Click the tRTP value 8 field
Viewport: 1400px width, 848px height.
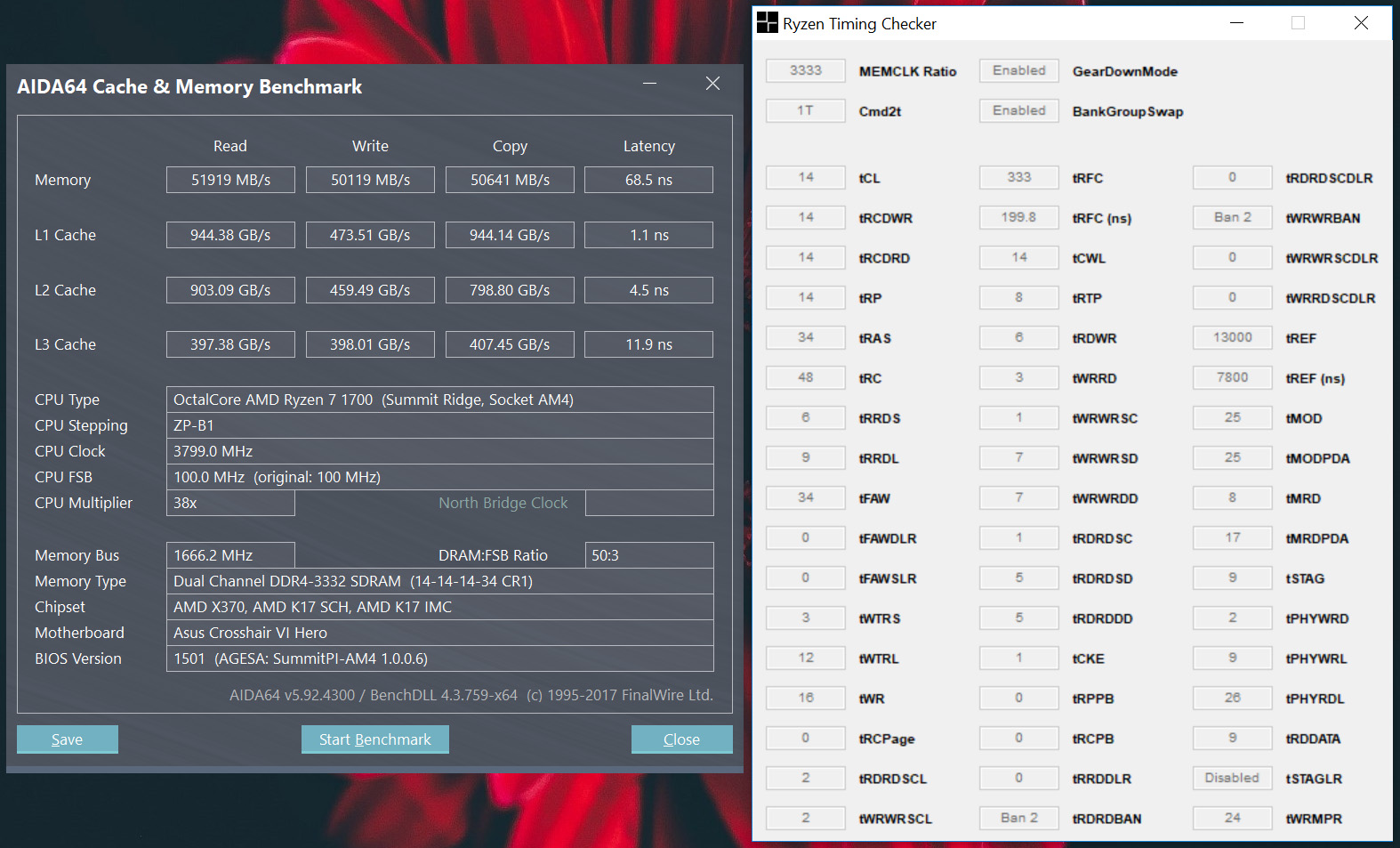[1019, 297]
